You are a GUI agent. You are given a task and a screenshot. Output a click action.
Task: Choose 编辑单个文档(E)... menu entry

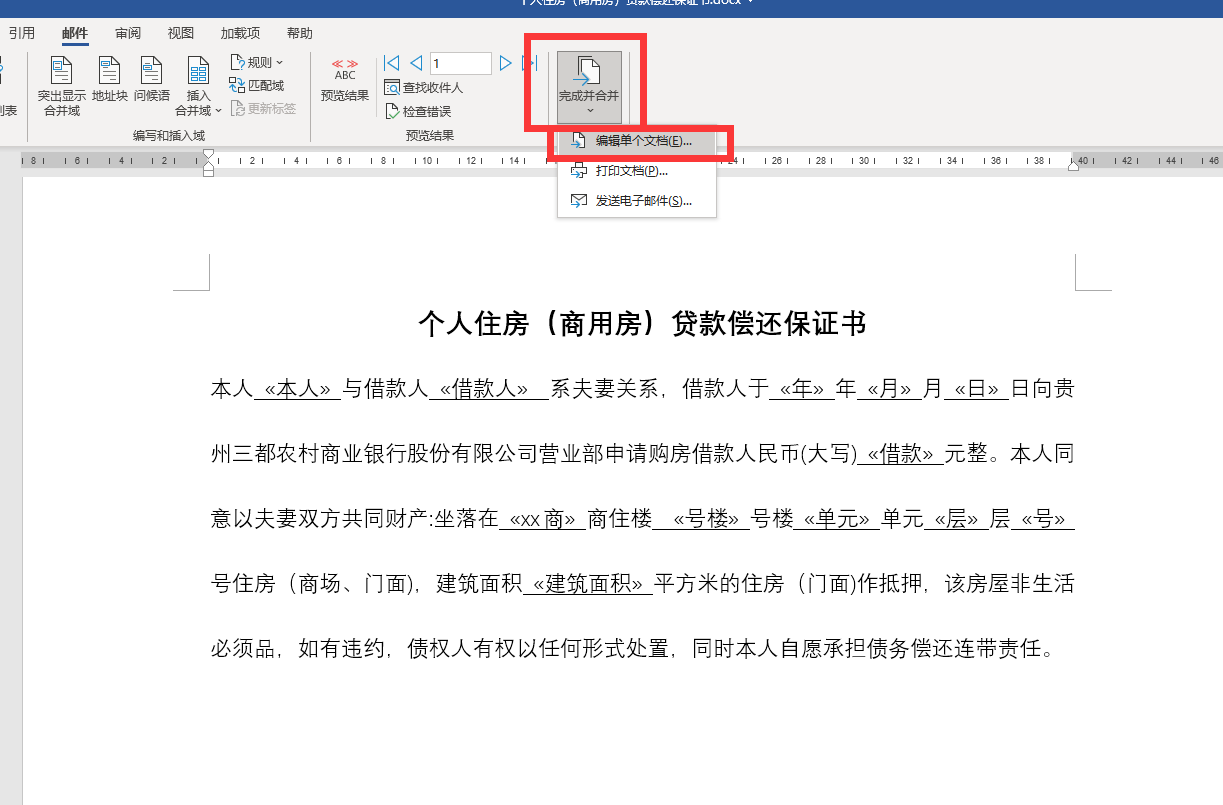(x=637, y=141)
